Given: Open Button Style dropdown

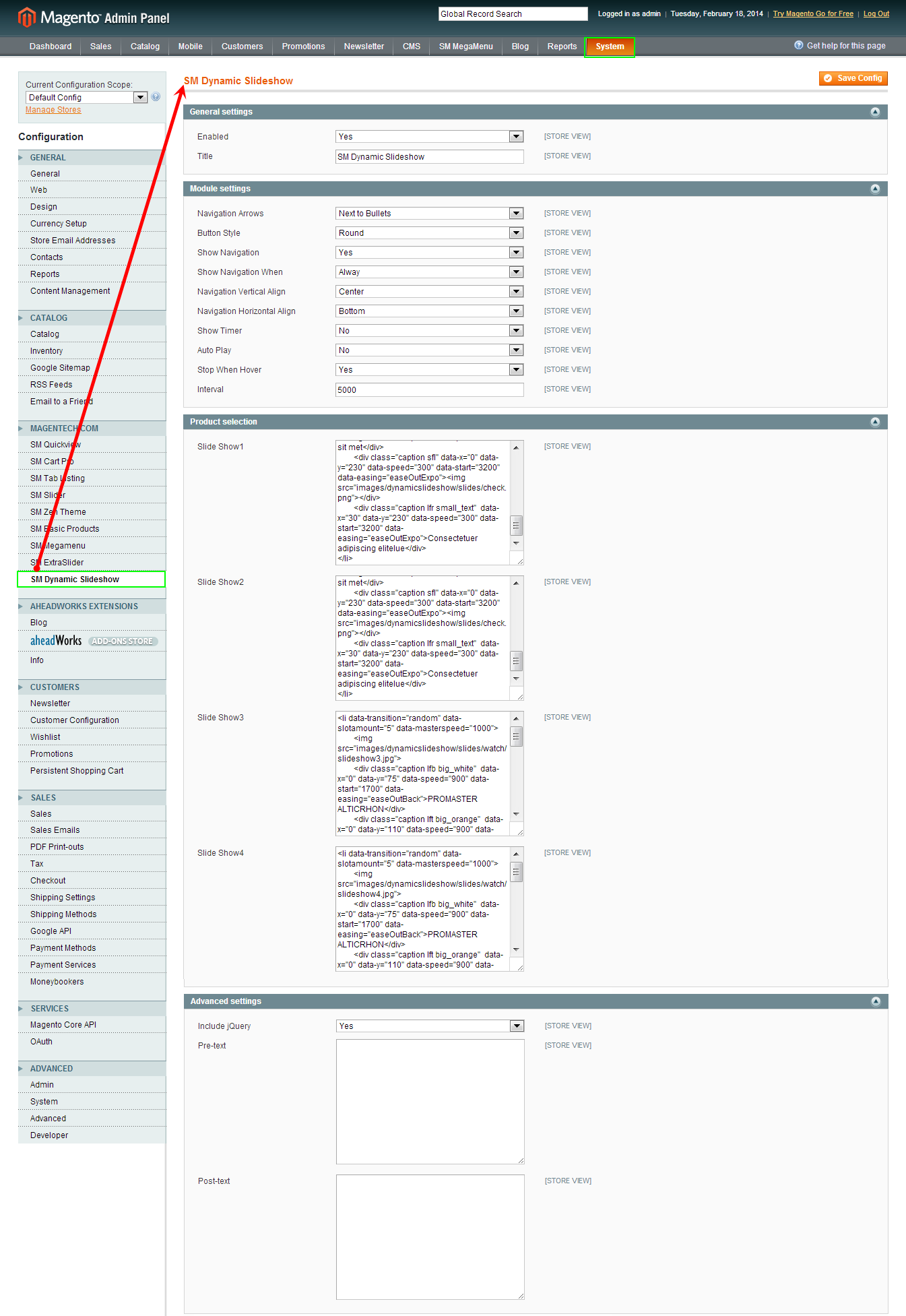Looking at the screenshot, I should [x=430, y=233].
